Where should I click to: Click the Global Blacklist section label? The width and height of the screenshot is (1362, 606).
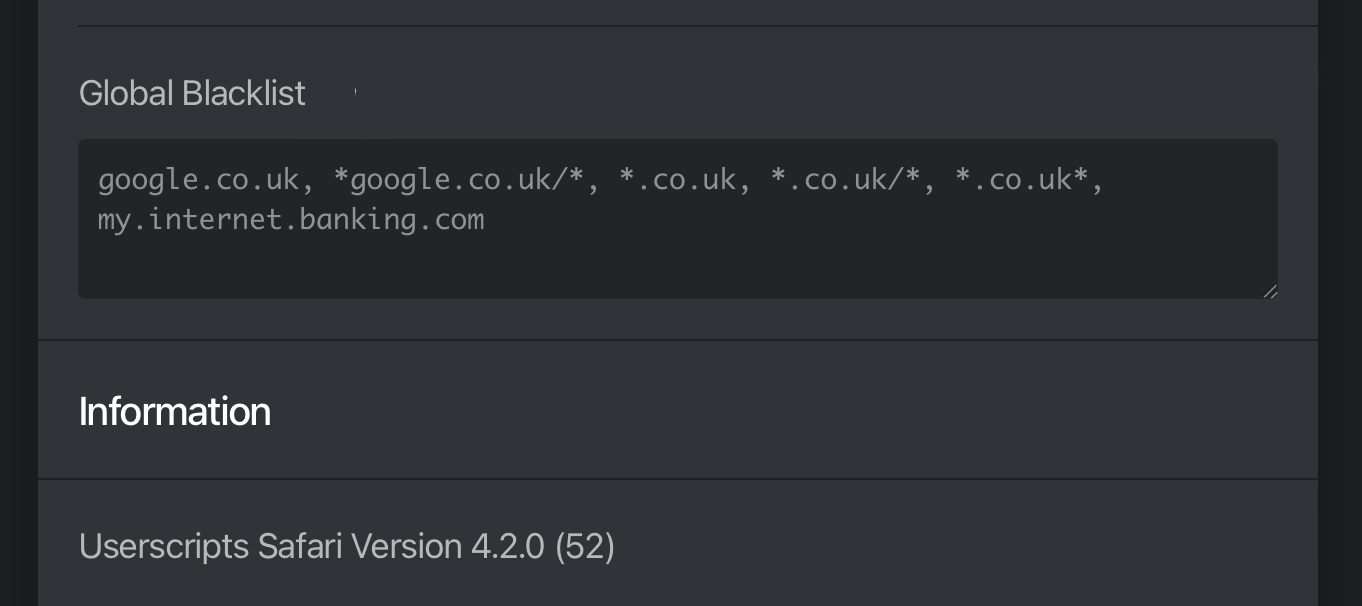(x=192, y=92)
